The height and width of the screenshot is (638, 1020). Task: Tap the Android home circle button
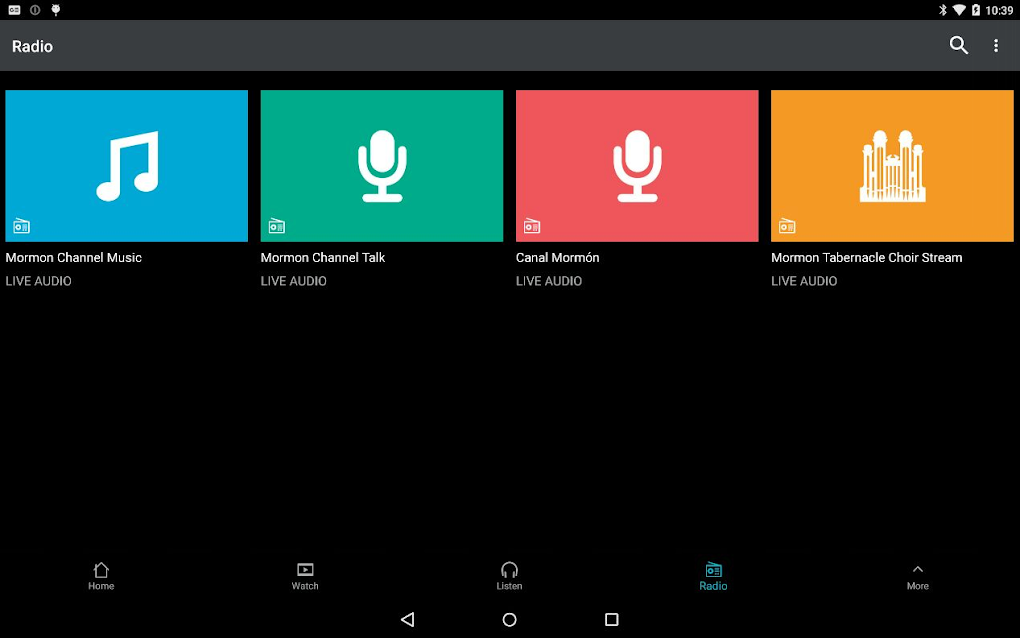coord(509,620)
